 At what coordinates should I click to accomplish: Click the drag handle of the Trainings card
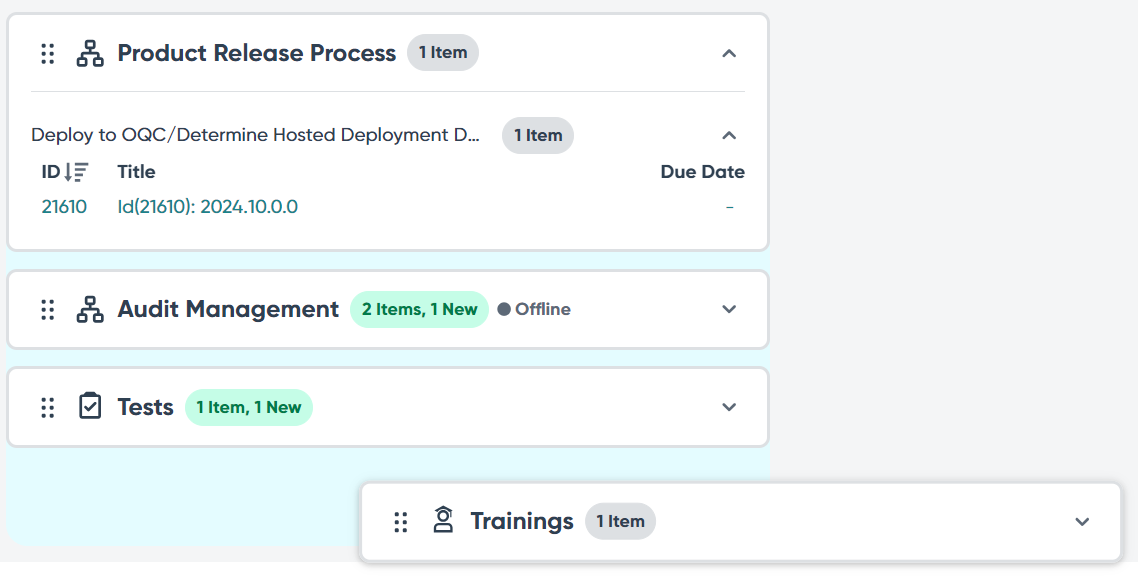click(x=401, y=521)
